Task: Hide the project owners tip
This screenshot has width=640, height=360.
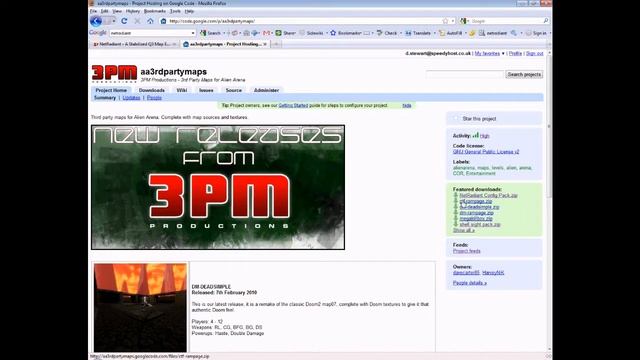Action: click(407, 105)
